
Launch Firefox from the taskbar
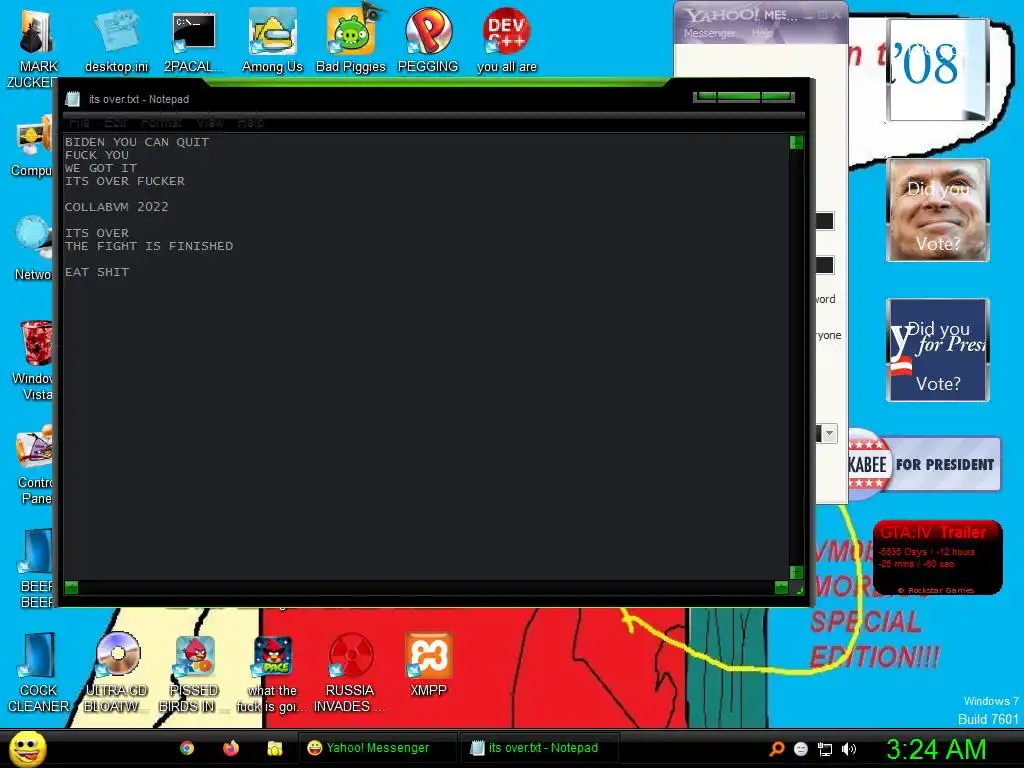coord(231,748)
